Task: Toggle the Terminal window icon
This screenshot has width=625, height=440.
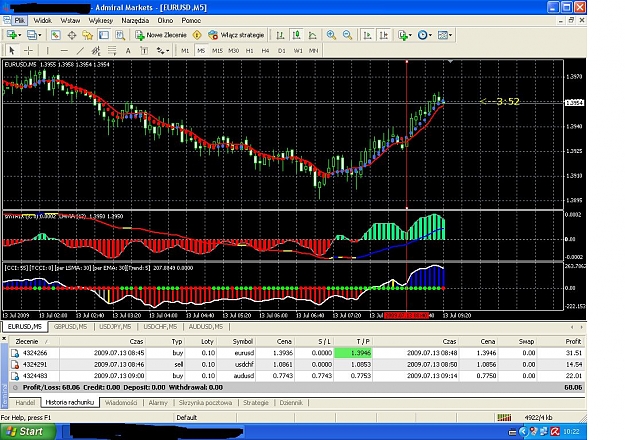Action: point(104,35)
